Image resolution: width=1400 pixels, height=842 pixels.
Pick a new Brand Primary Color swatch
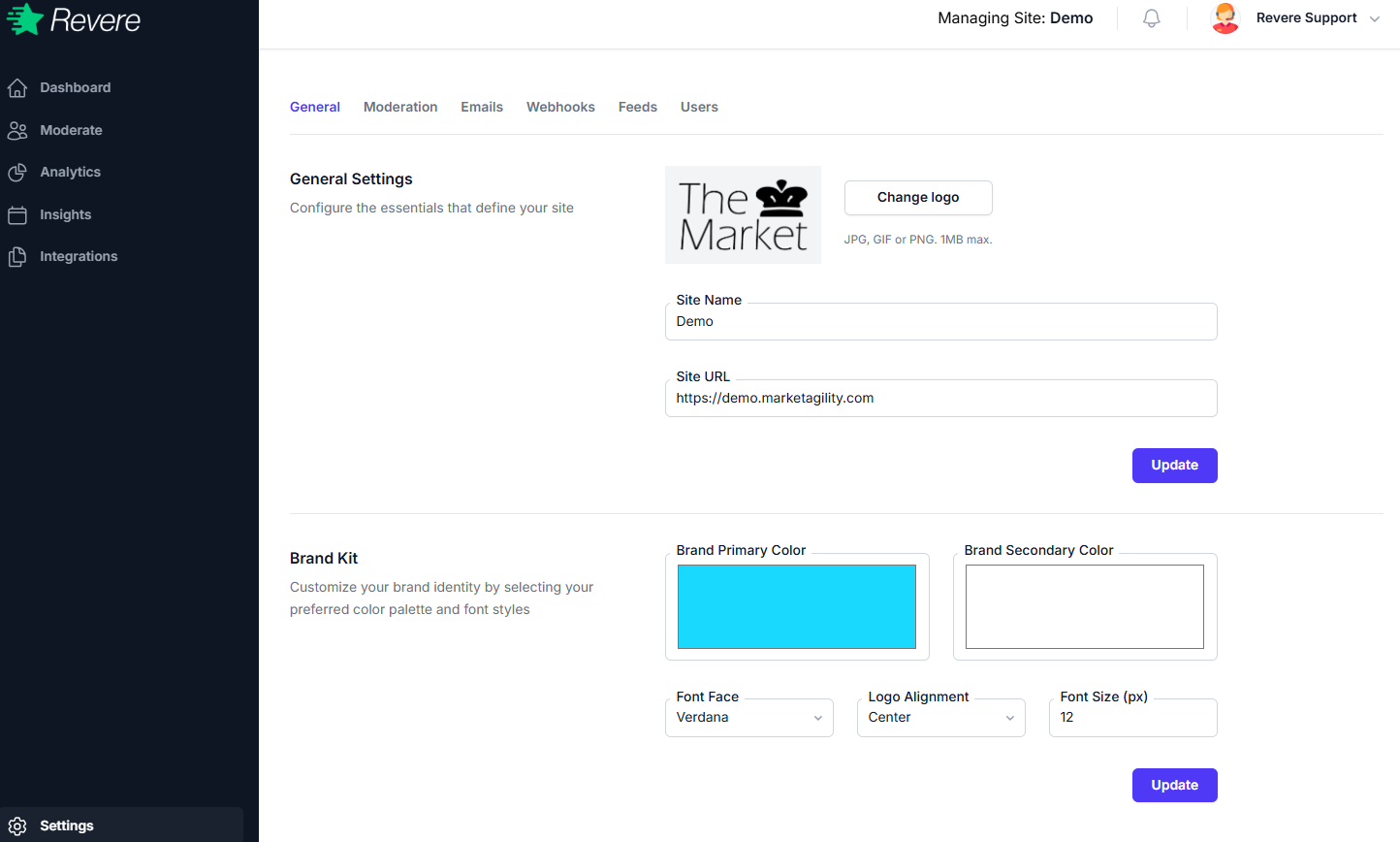pos(796,605)
